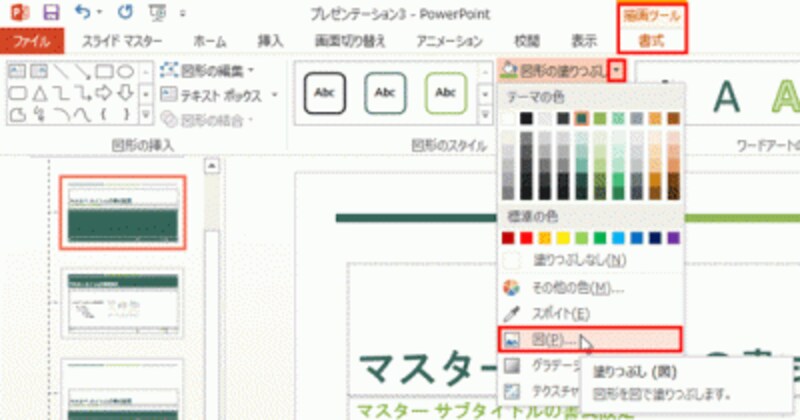
Task: Select the down block arrow shape
Action: coord(126,93)
